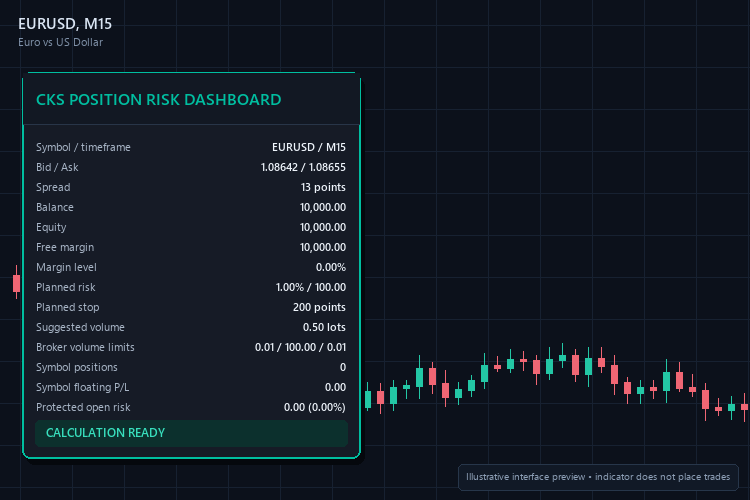Click the CALCULATION READY status bar
The image size is (750, 500).
(x=191, y=433)
